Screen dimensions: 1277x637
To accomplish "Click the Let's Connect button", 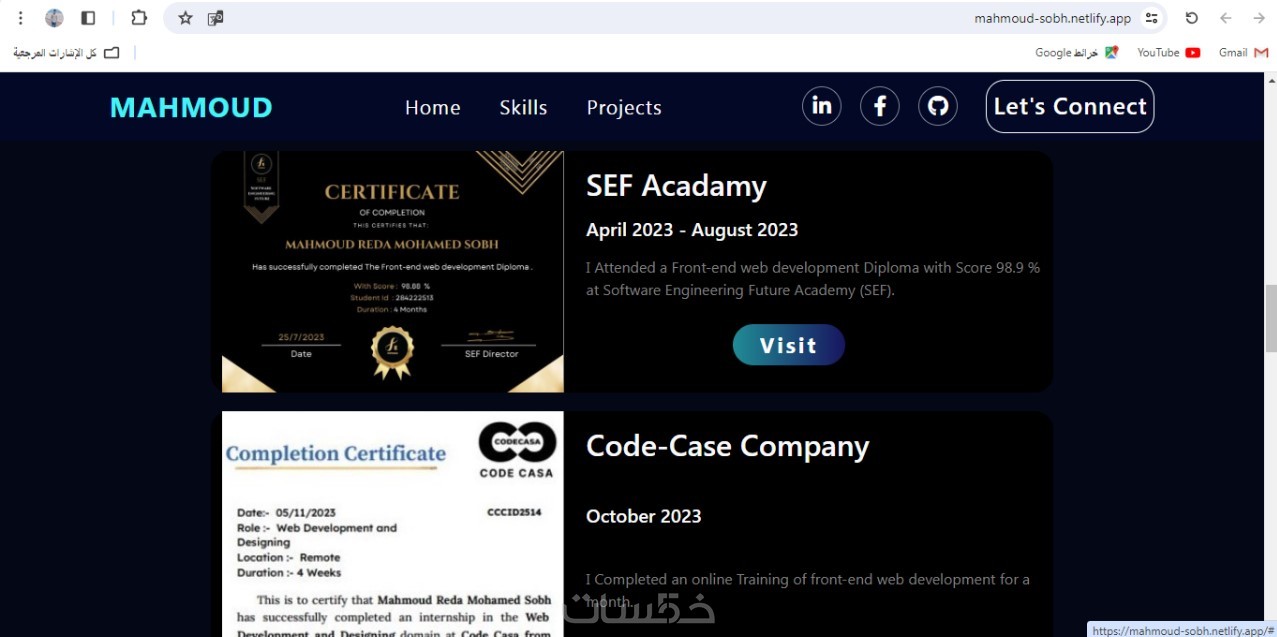I will tap(1070, 106).
